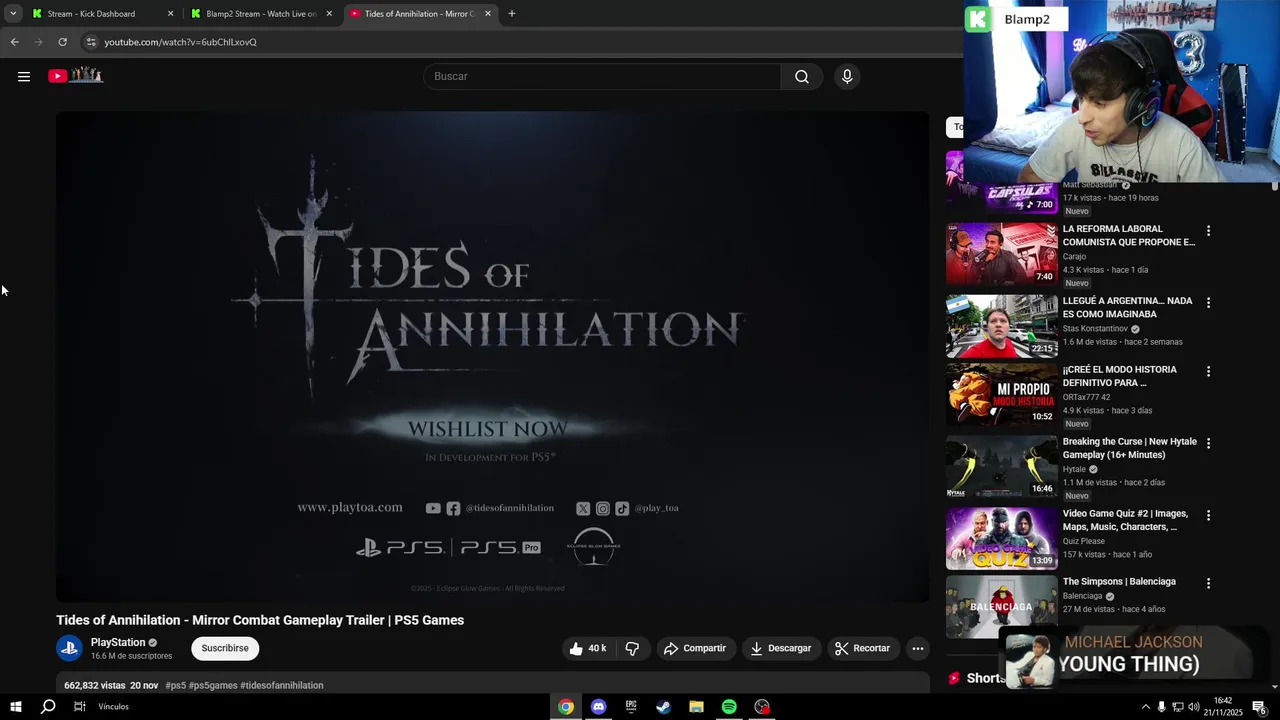Open Breaking the Curse Hytale thumbnail

coord(1001,466)
